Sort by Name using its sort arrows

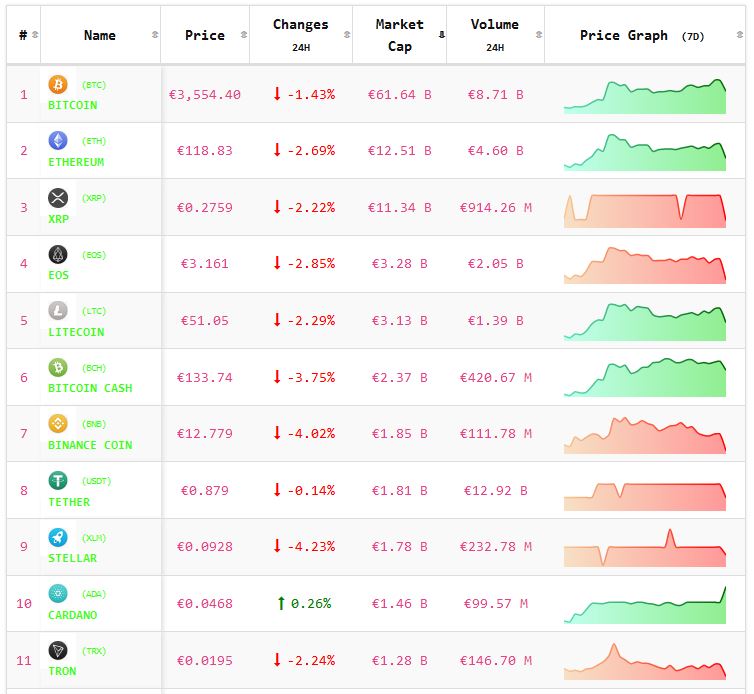(154, 35)
